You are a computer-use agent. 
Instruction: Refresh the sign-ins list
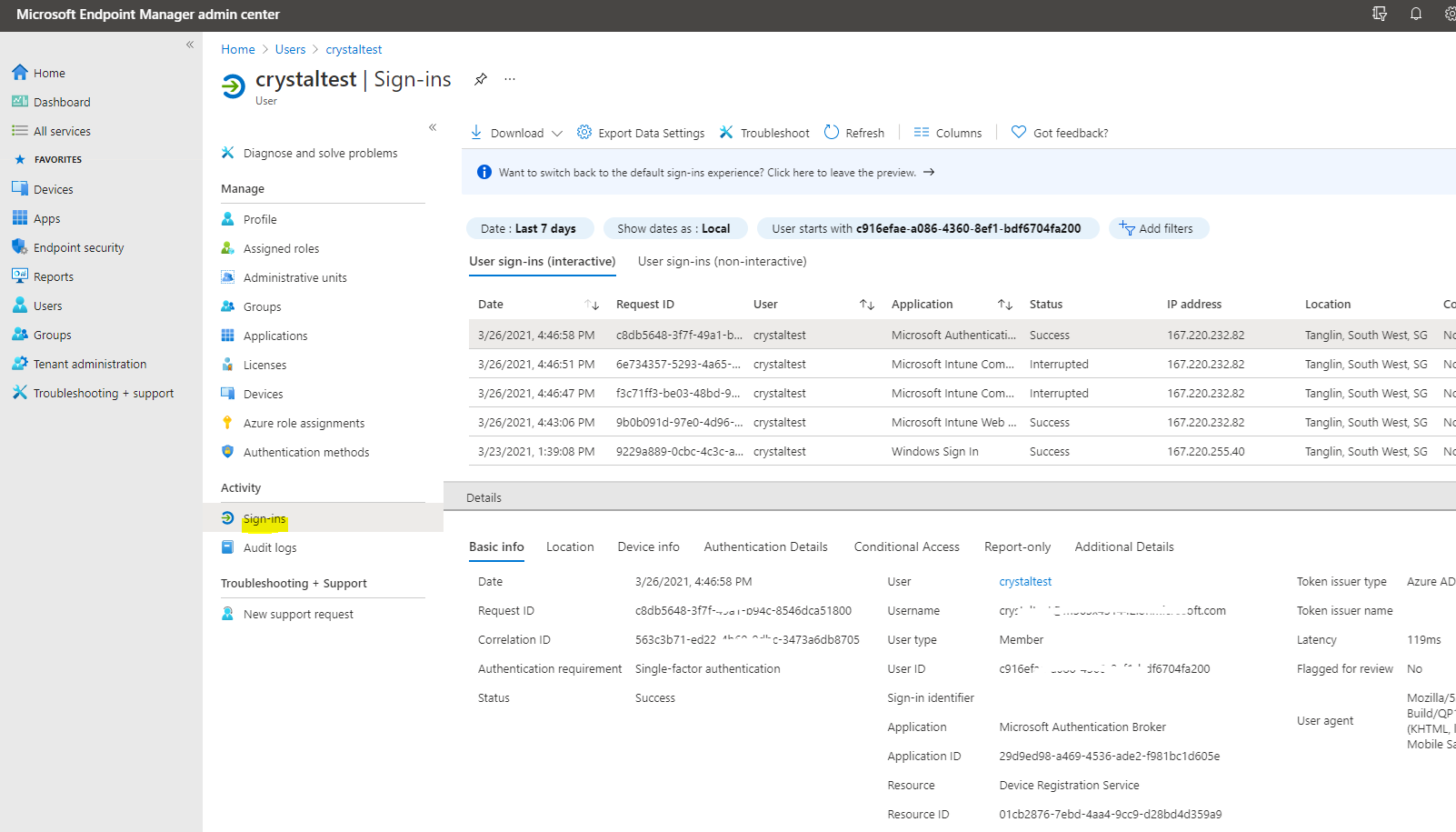pyautogui.click(x=854, y=133)
